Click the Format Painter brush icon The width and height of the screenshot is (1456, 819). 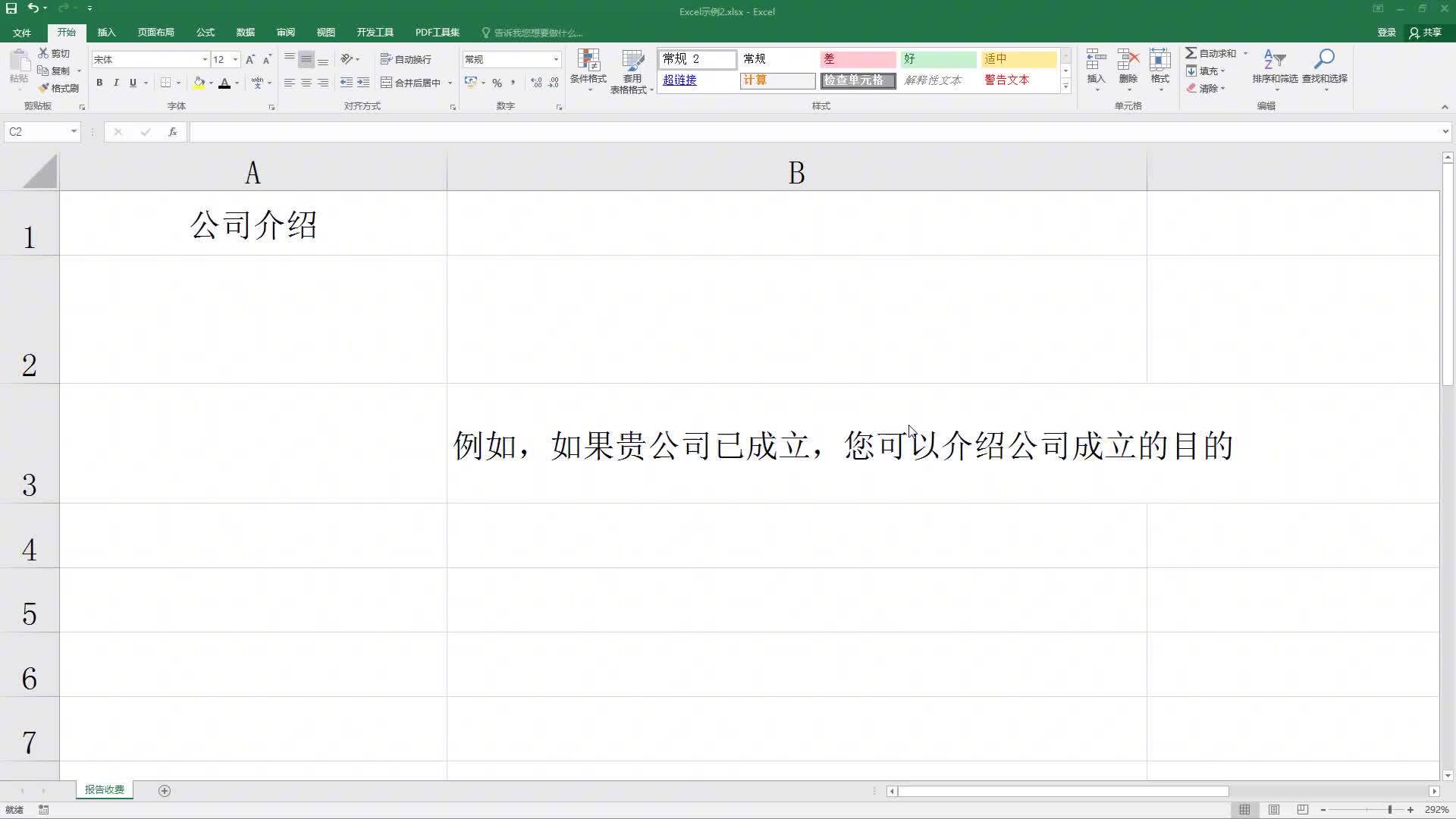tap(44, 88)
